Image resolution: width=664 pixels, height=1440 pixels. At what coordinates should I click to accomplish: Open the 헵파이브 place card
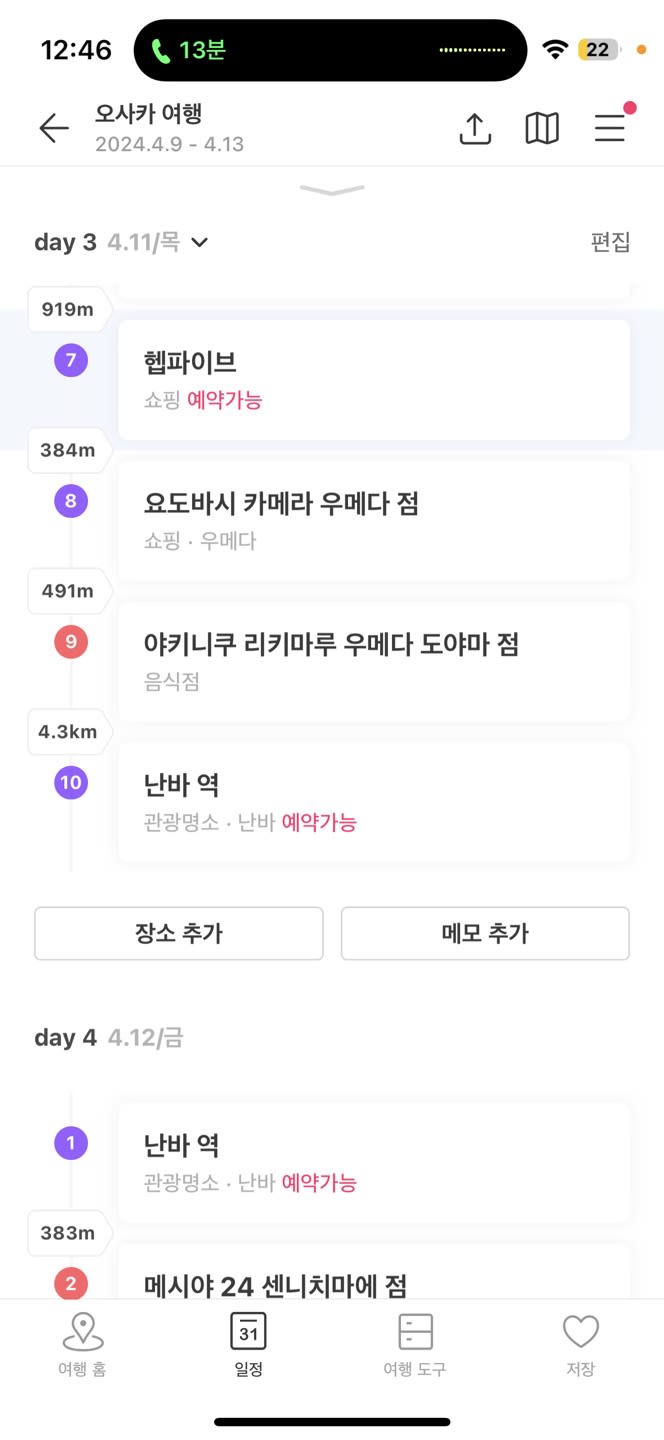pyautogui.click(x=374, y=380)
